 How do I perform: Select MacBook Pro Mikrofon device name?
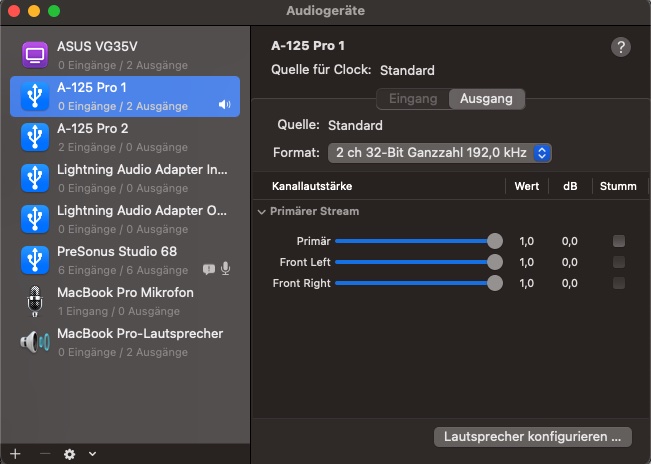point(125,293)
